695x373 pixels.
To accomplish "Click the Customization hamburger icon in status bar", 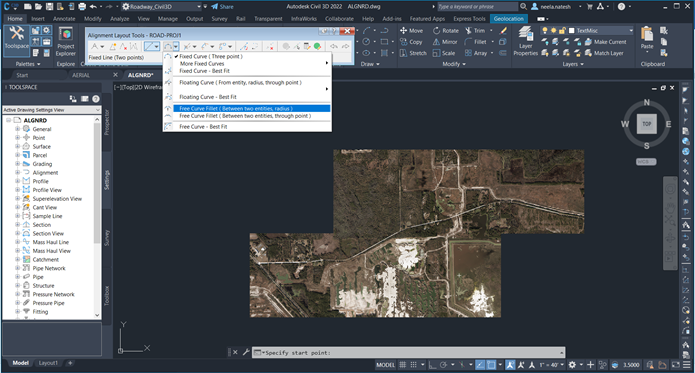I will (687, 365).
